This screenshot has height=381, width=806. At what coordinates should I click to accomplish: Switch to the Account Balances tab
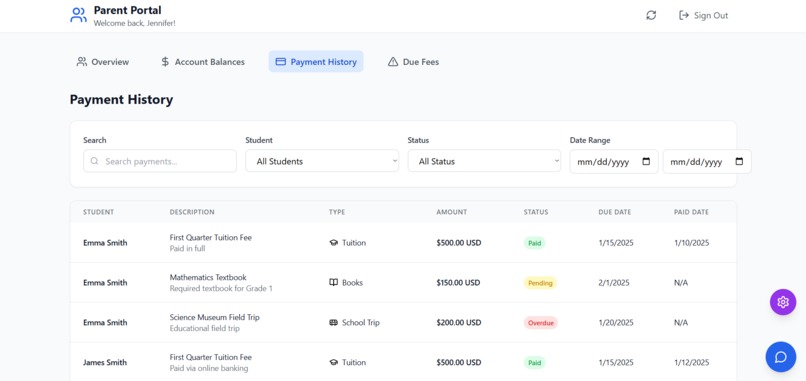(203, 62)
